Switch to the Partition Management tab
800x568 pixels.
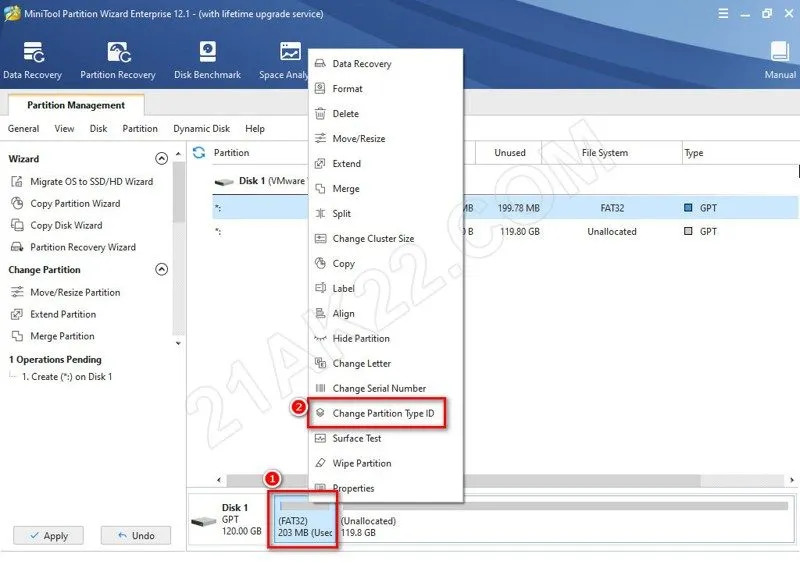[76, 105]
